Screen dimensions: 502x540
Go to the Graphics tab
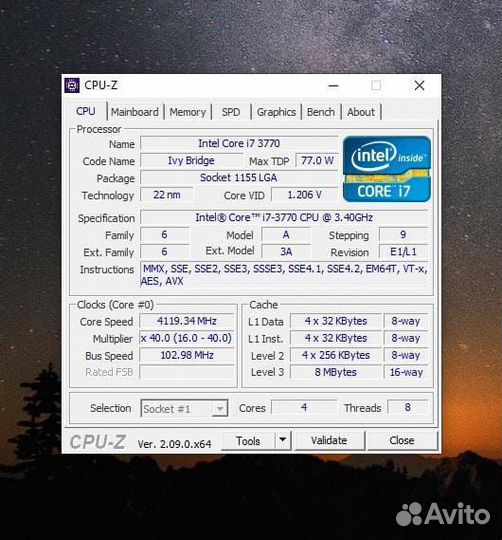tap(276, 112)
